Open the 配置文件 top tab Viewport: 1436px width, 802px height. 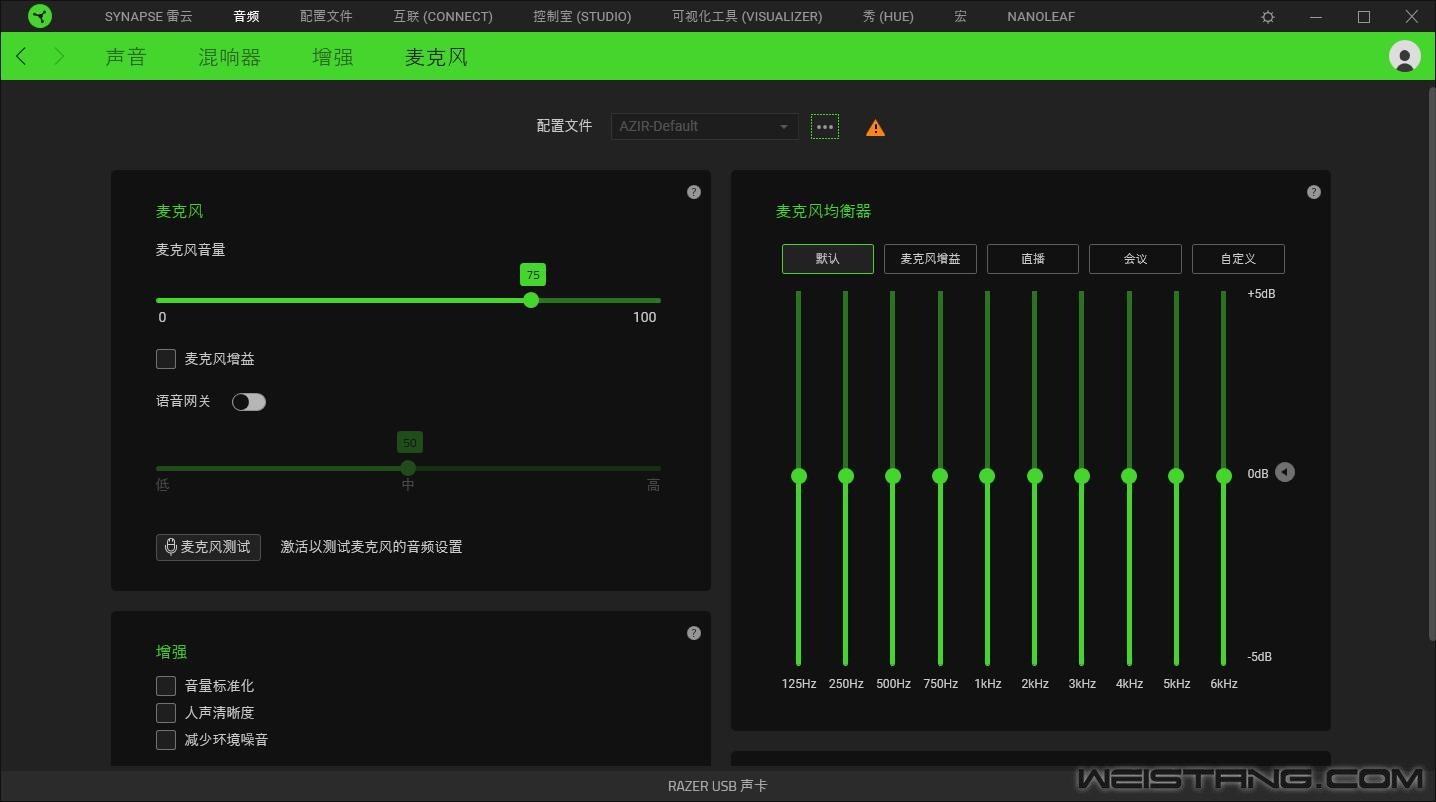tap(326, 17)
